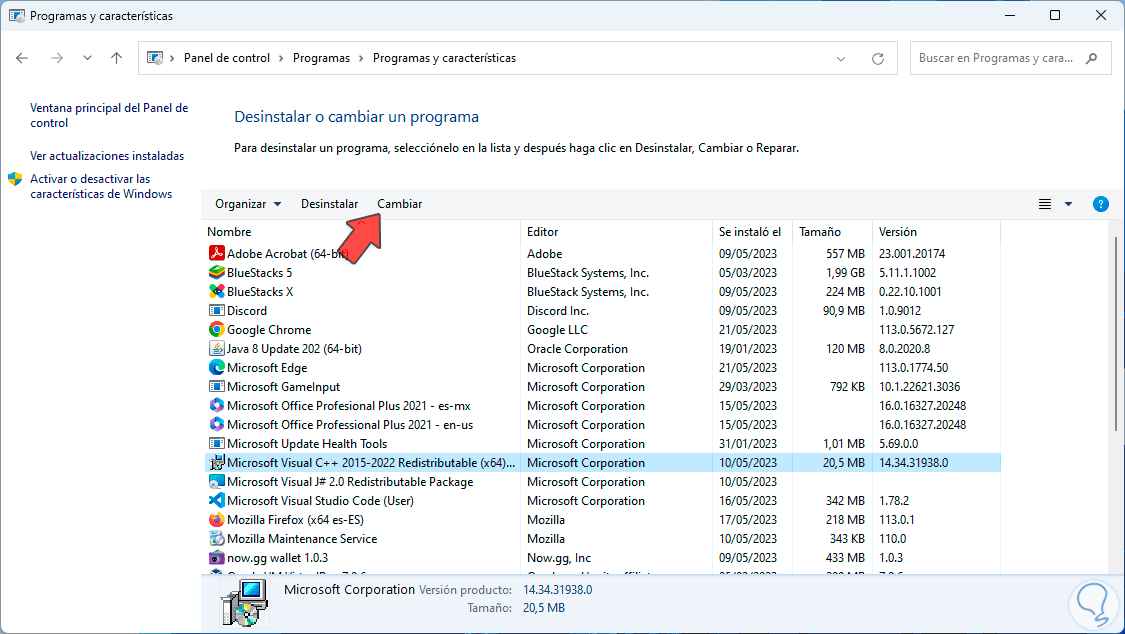Select the Discord entry name

click(x=247, y=311)
